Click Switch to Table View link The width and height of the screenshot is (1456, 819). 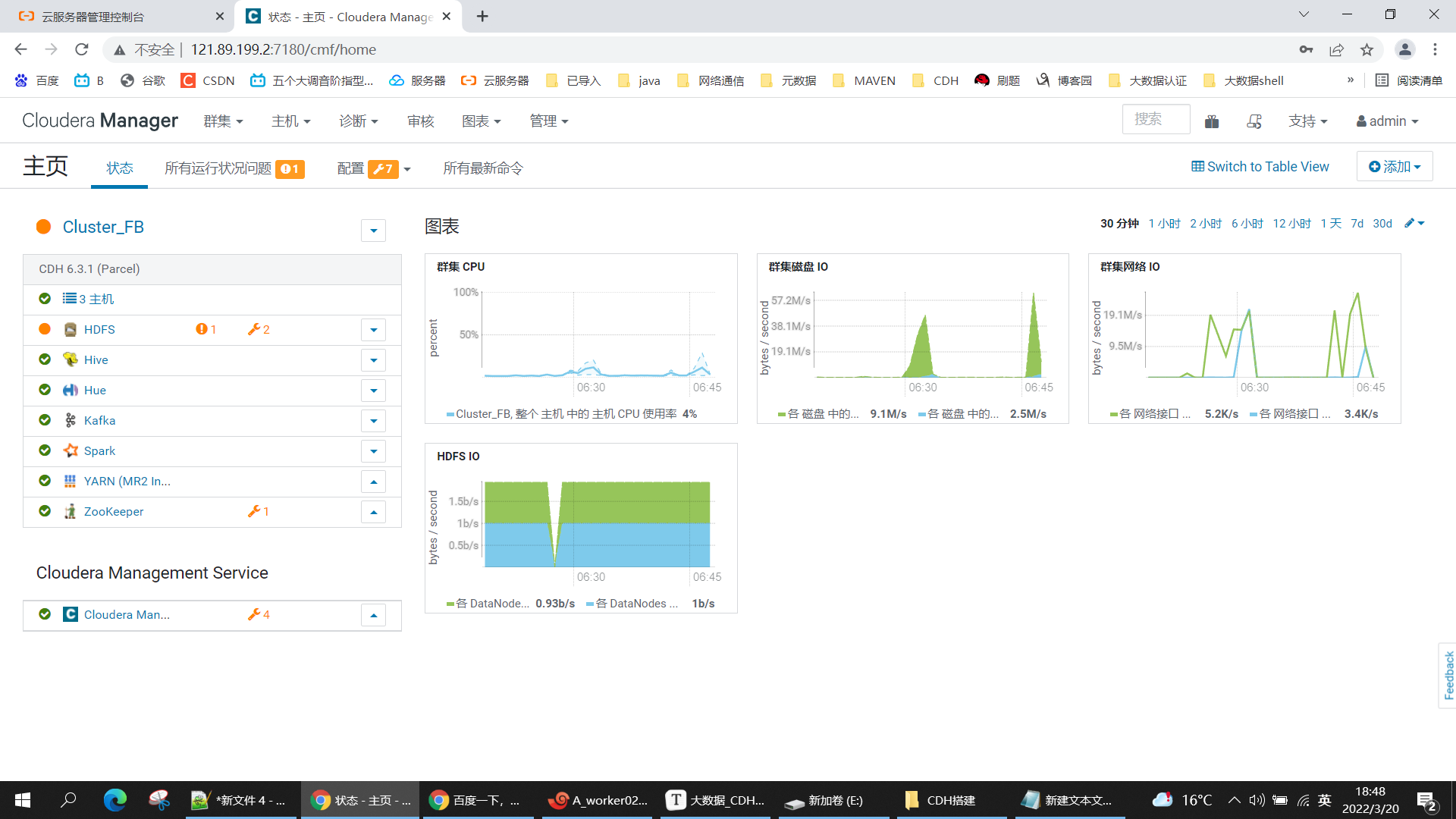tap(1260, 167)
